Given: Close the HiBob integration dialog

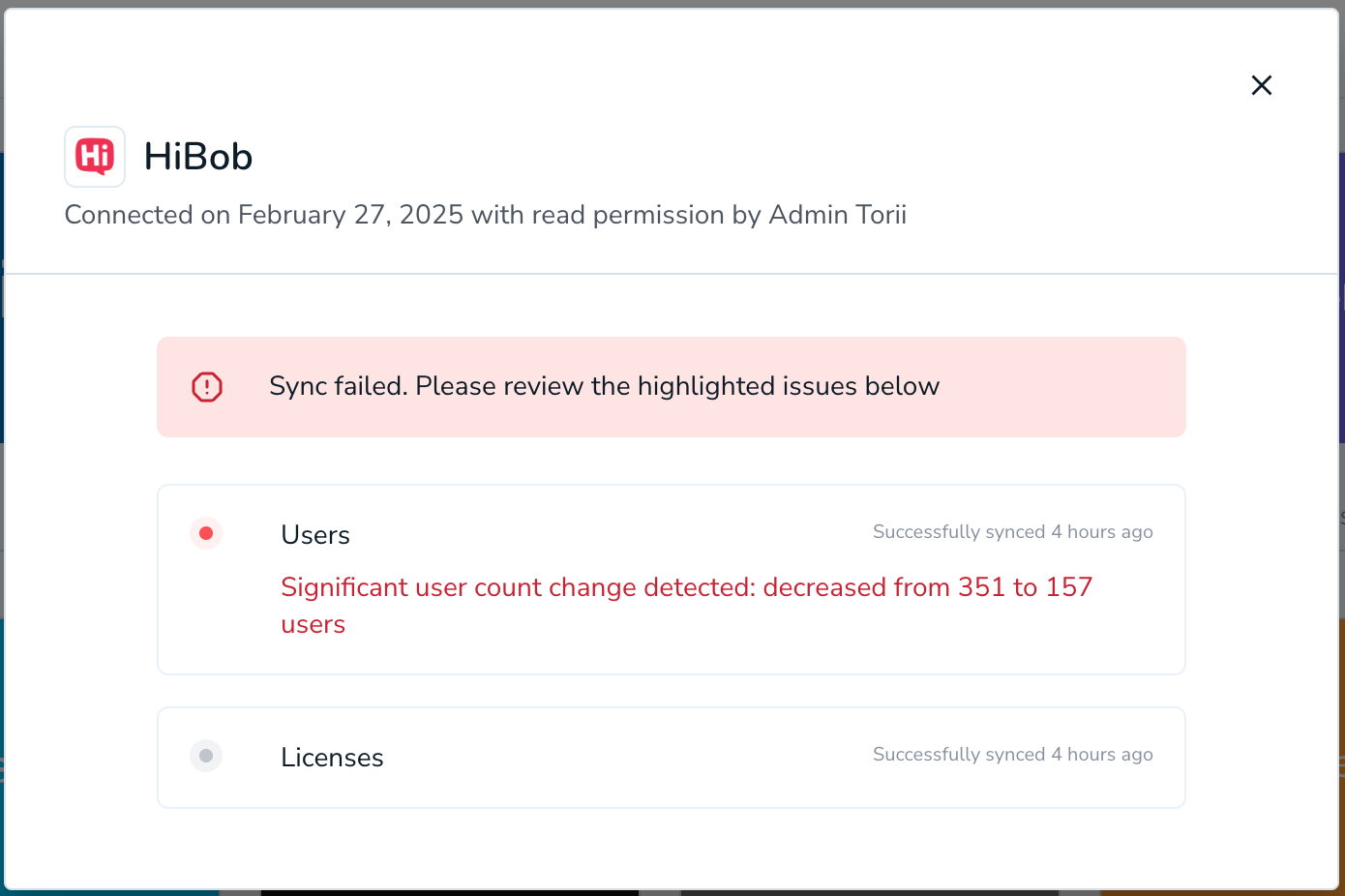Looking at the screenshot, I should [1261, 85].
